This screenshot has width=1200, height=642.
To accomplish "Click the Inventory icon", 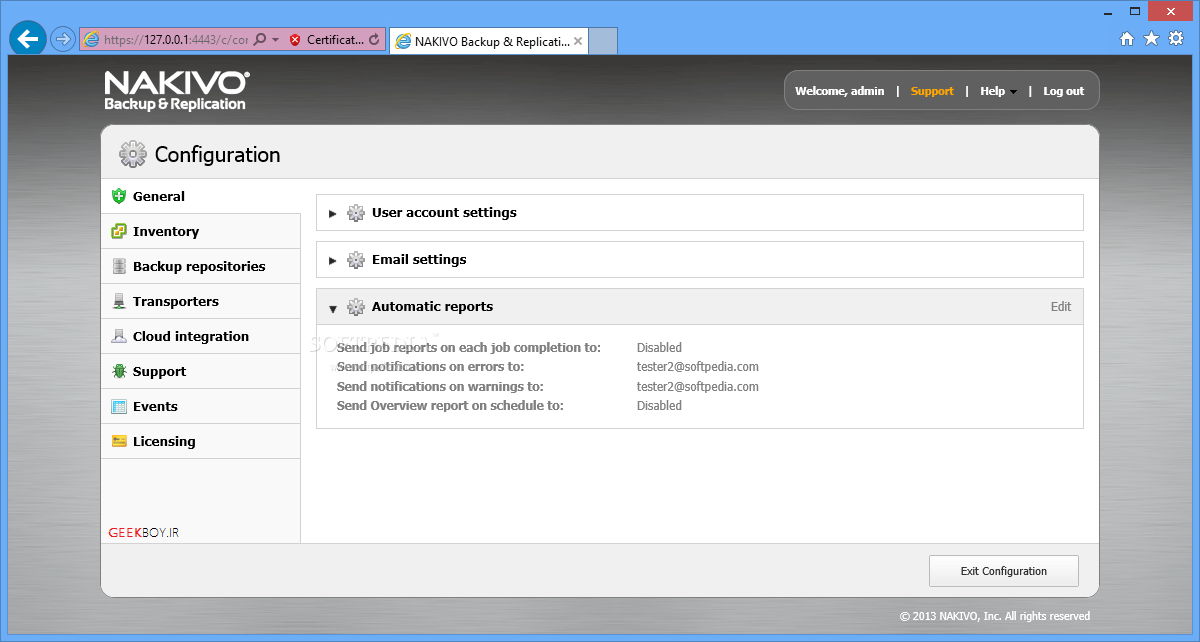I will [119, 231].
